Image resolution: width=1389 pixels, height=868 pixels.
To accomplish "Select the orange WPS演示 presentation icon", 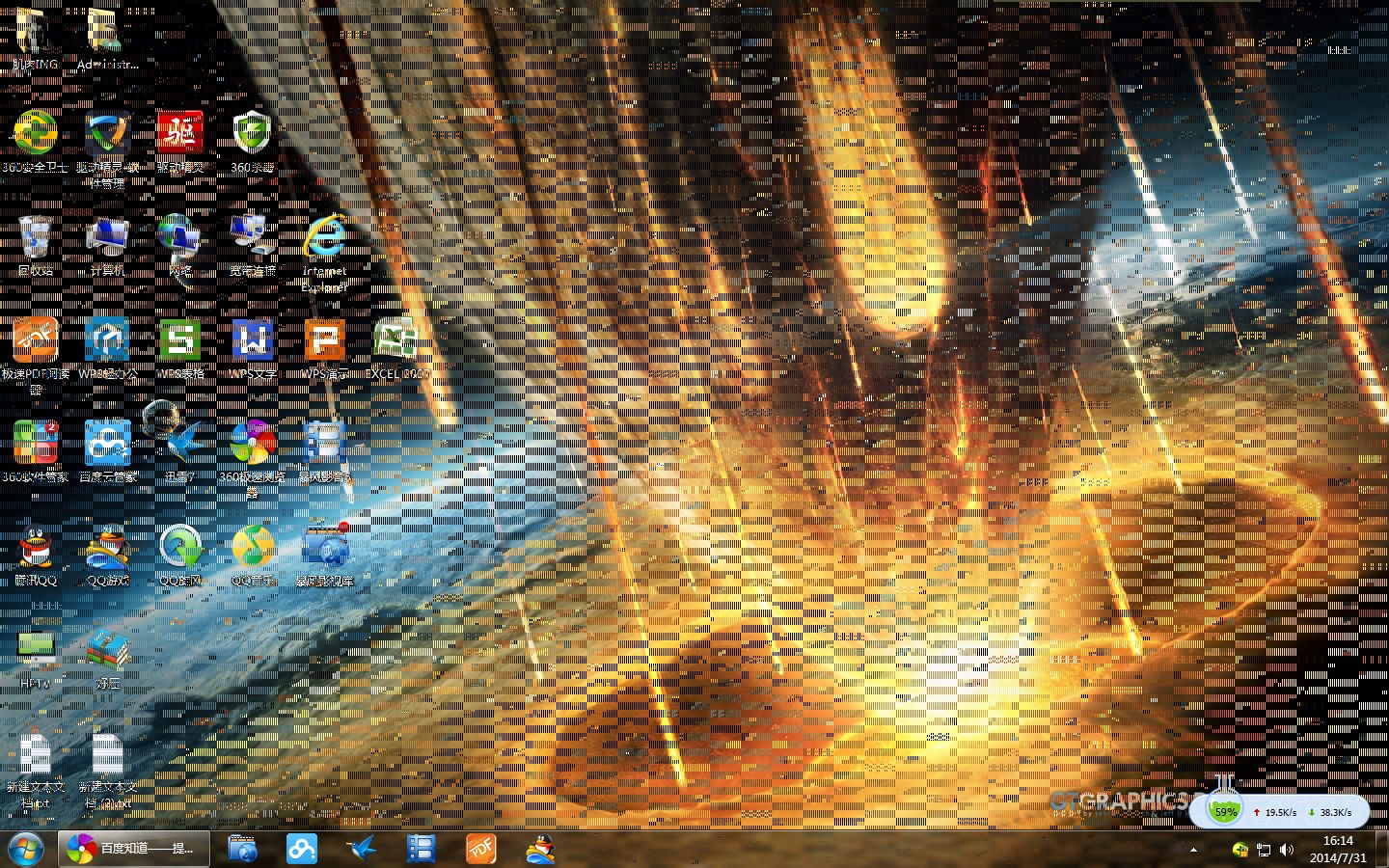I will [x=325, y=349].
